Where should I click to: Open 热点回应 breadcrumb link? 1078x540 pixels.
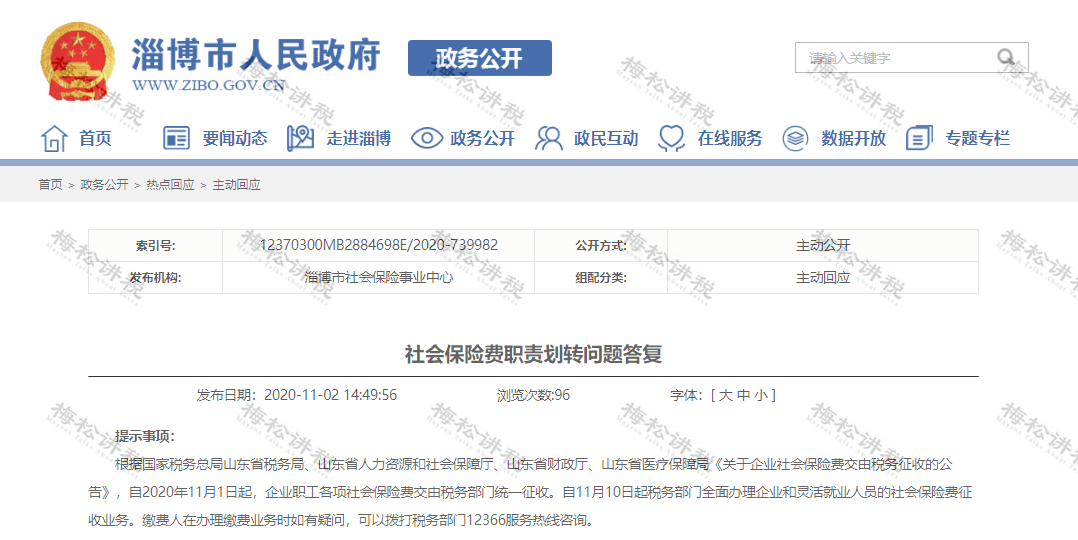170,185
